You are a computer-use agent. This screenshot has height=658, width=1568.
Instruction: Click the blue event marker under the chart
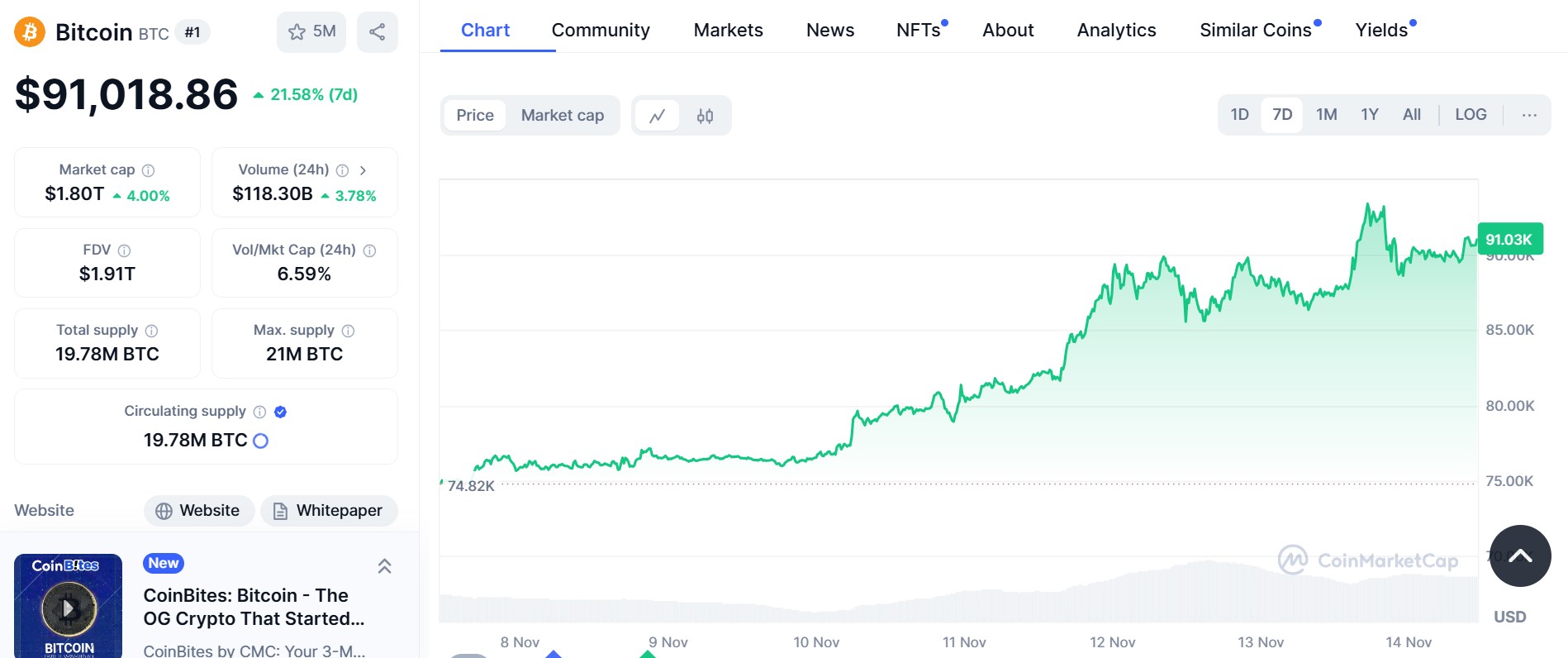554,654
